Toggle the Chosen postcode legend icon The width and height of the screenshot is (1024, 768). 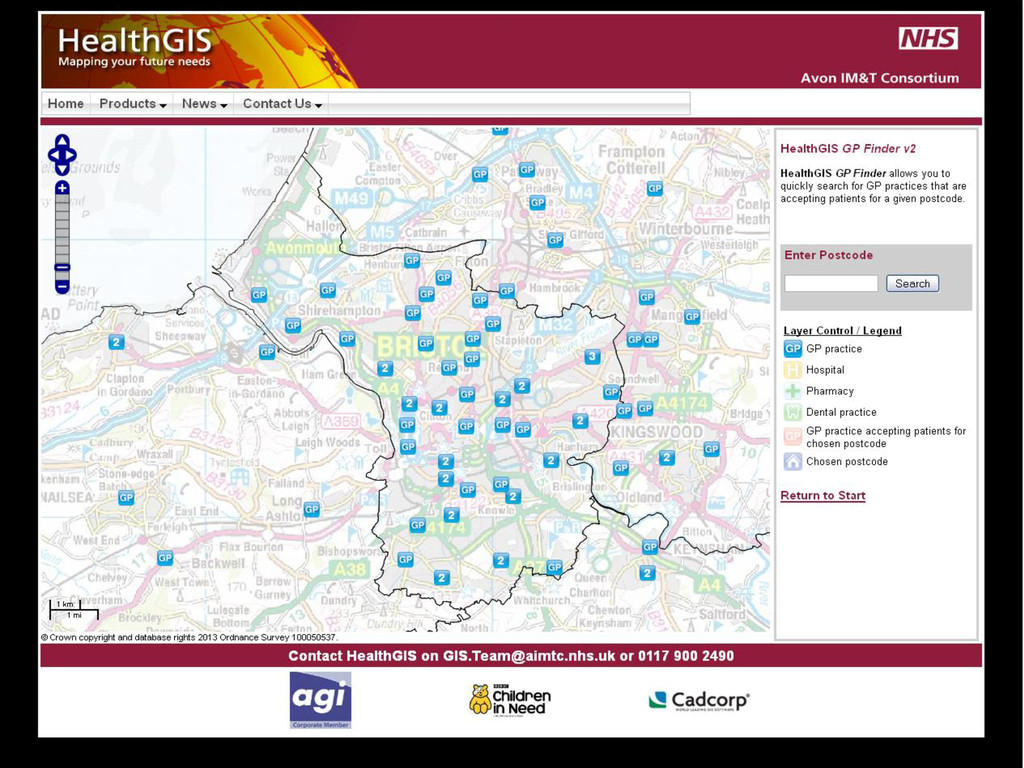(x=793, y=462)
